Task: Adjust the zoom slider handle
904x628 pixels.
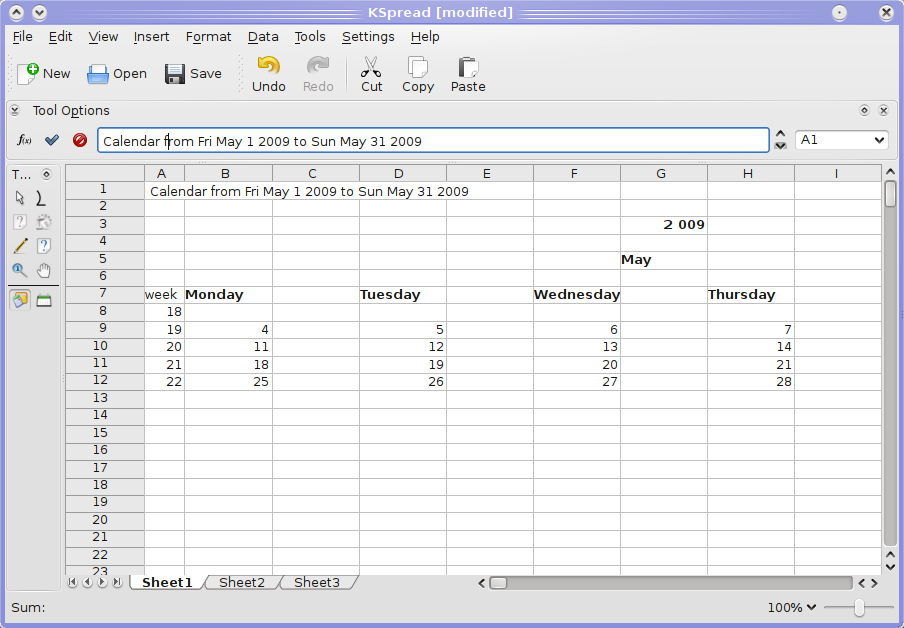Action: (860, 607)
